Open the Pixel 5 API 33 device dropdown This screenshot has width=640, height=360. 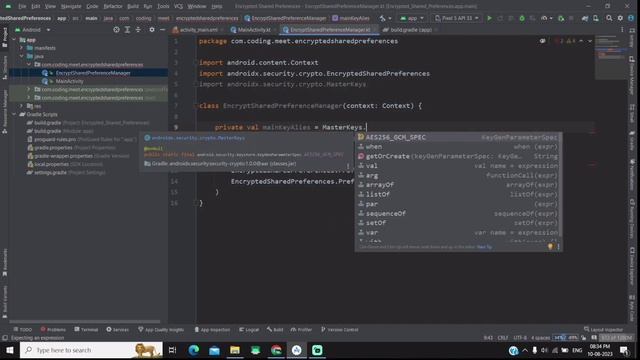pos(456,18)
